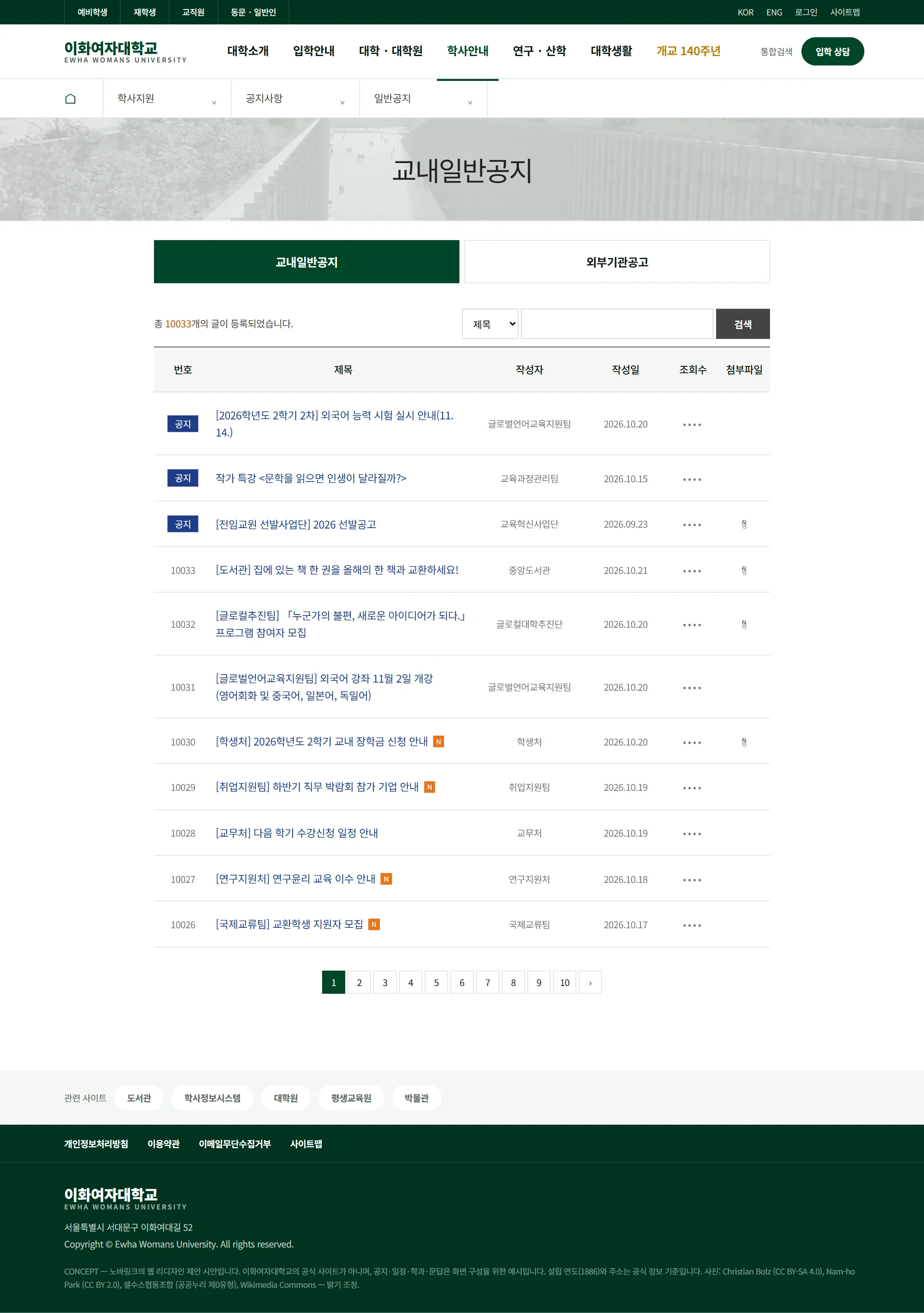The width and height of the screenshot is (924, 1313).
Task: Click the 이화여자대학교 header logo
Action: 125,51
